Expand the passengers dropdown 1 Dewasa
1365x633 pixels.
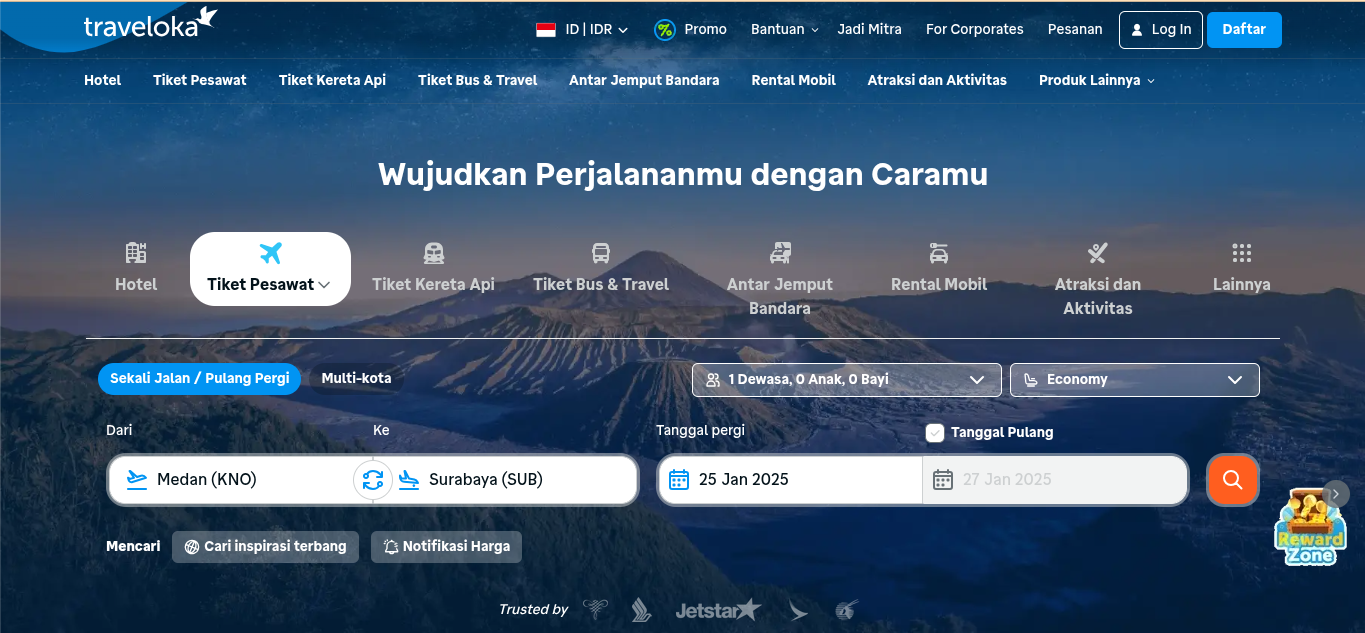846,380
